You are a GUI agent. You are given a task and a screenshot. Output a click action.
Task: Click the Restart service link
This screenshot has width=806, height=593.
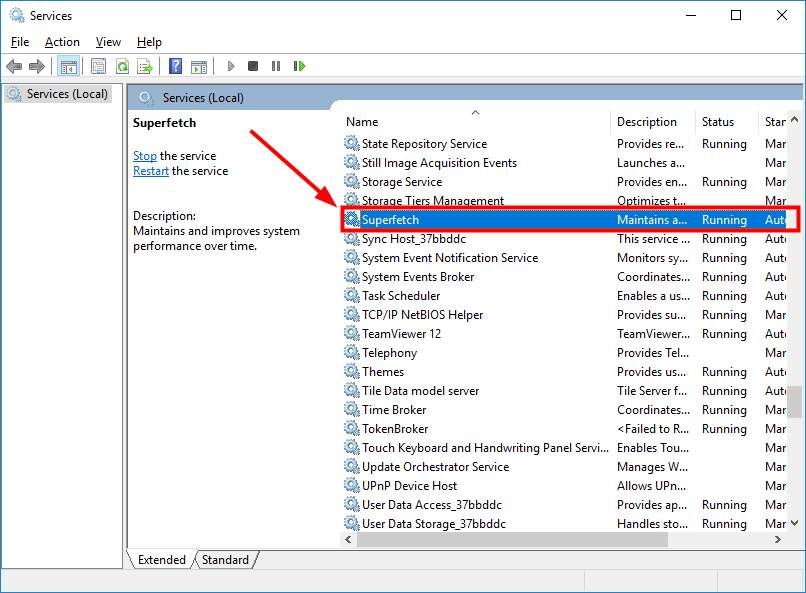pos(150,170)
